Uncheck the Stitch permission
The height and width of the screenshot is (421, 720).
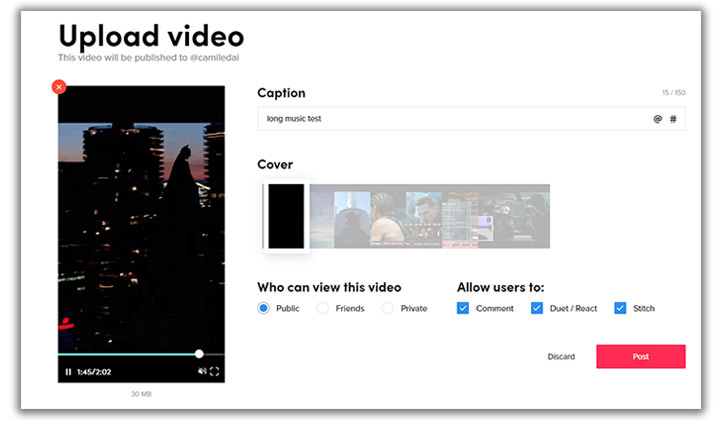pos(620,308)
